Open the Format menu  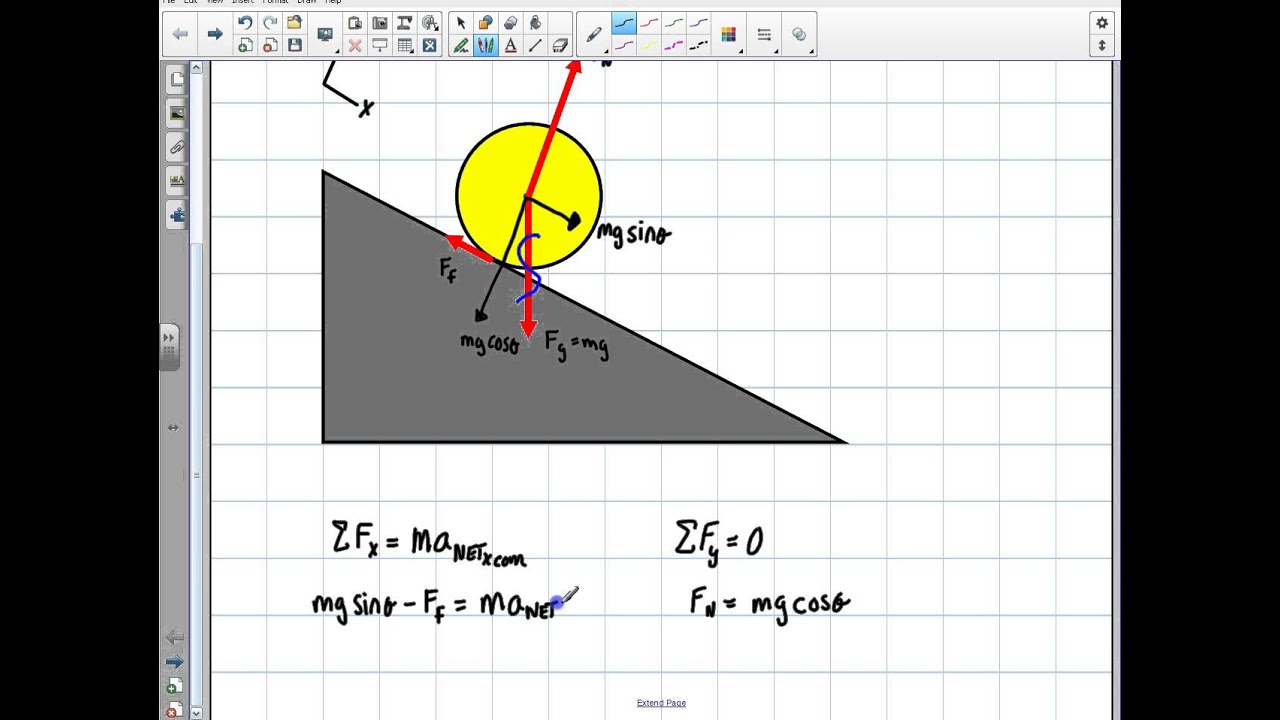coord(275,2)
